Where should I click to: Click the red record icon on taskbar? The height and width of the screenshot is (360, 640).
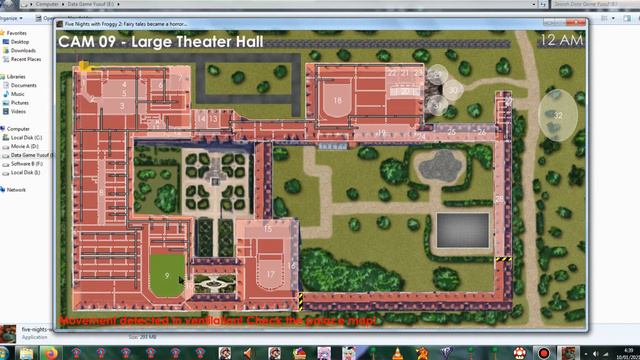[x=544, y=353]
